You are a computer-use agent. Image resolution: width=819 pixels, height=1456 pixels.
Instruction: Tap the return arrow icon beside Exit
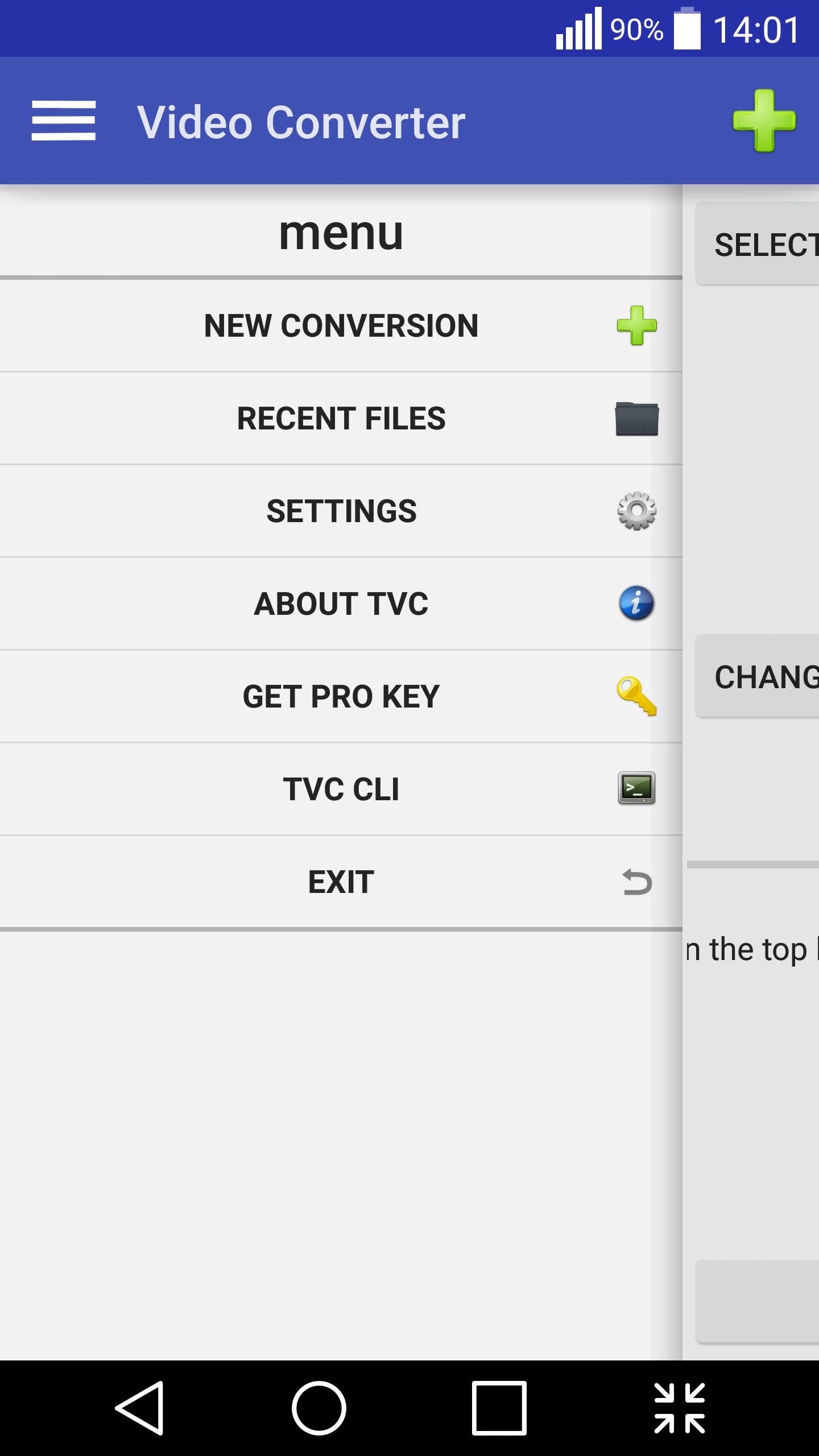pos(637,882)
